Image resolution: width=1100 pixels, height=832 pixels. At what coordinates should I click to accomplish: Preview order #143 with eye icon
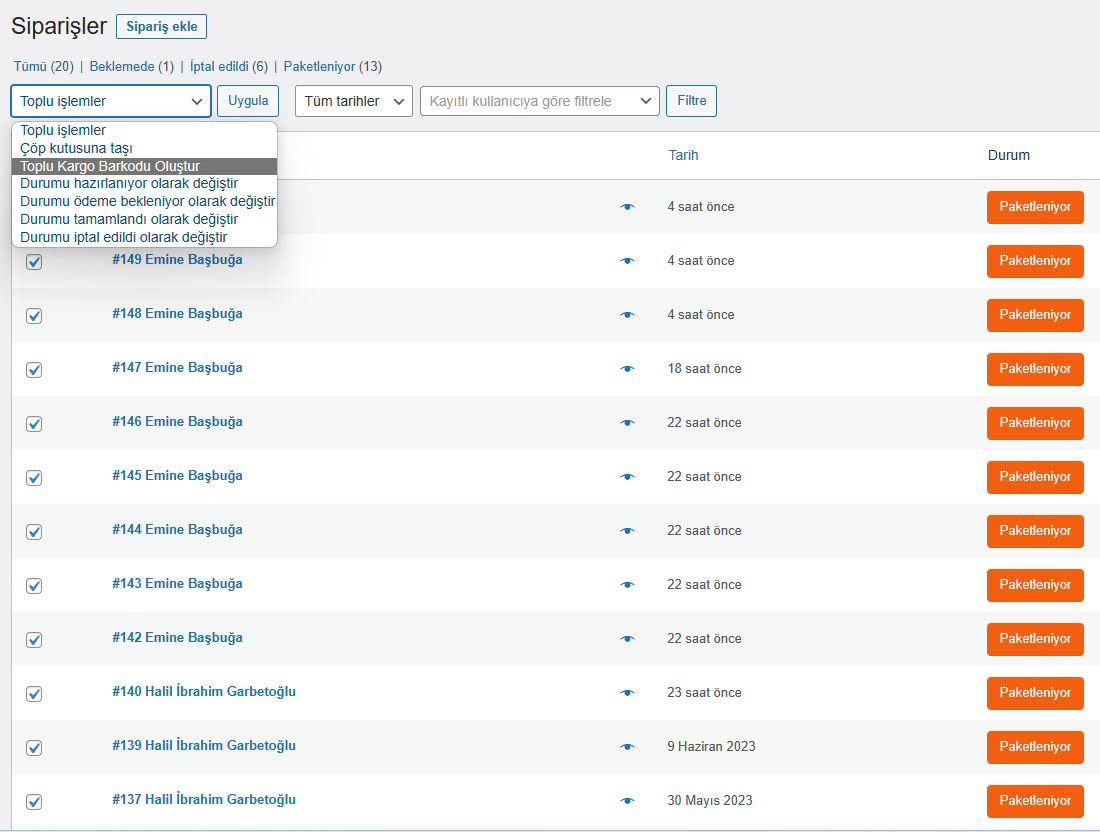point(627,585)
